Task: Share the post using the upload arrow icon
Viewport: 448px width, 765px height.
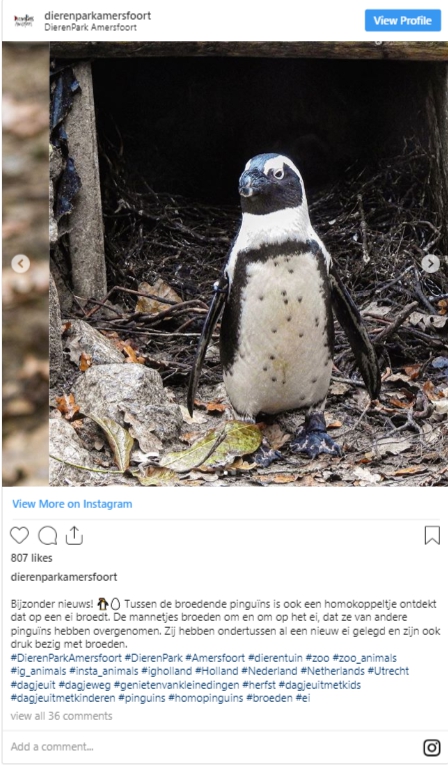Action: pos(74,535)
